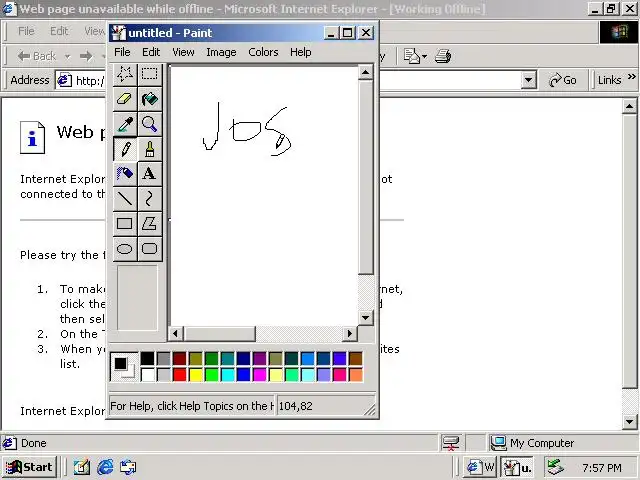Click the Internet Explorer quick launch icon

(x=105, y=467)
